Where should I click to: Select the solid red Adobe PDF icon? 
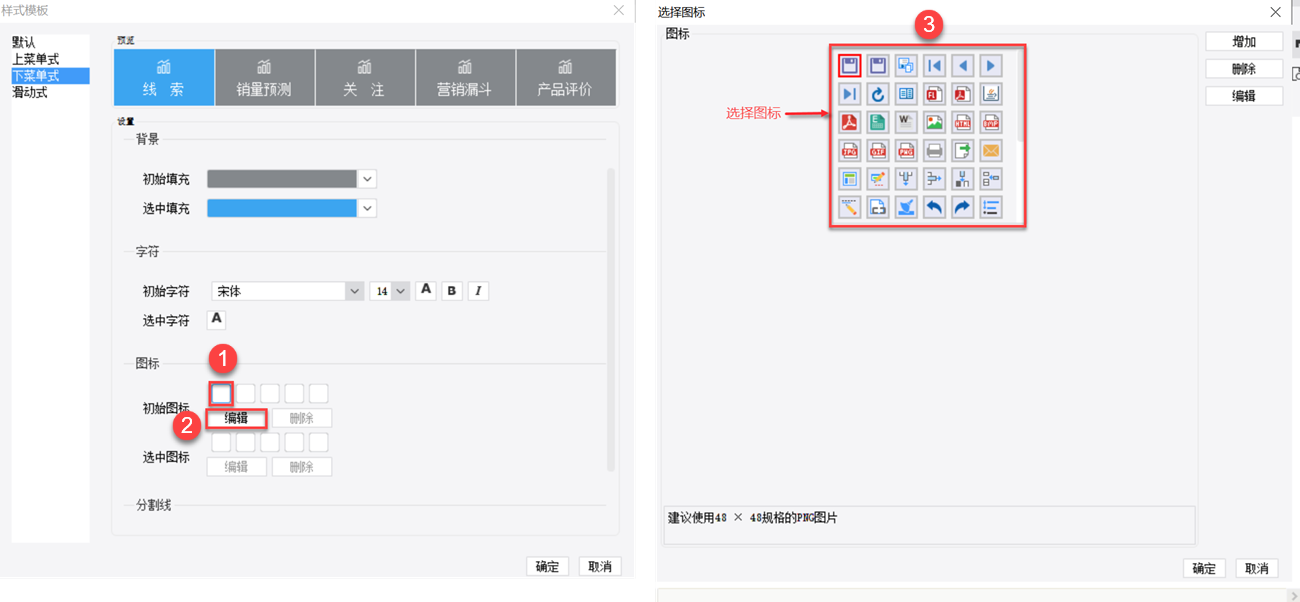coord(849,122)
